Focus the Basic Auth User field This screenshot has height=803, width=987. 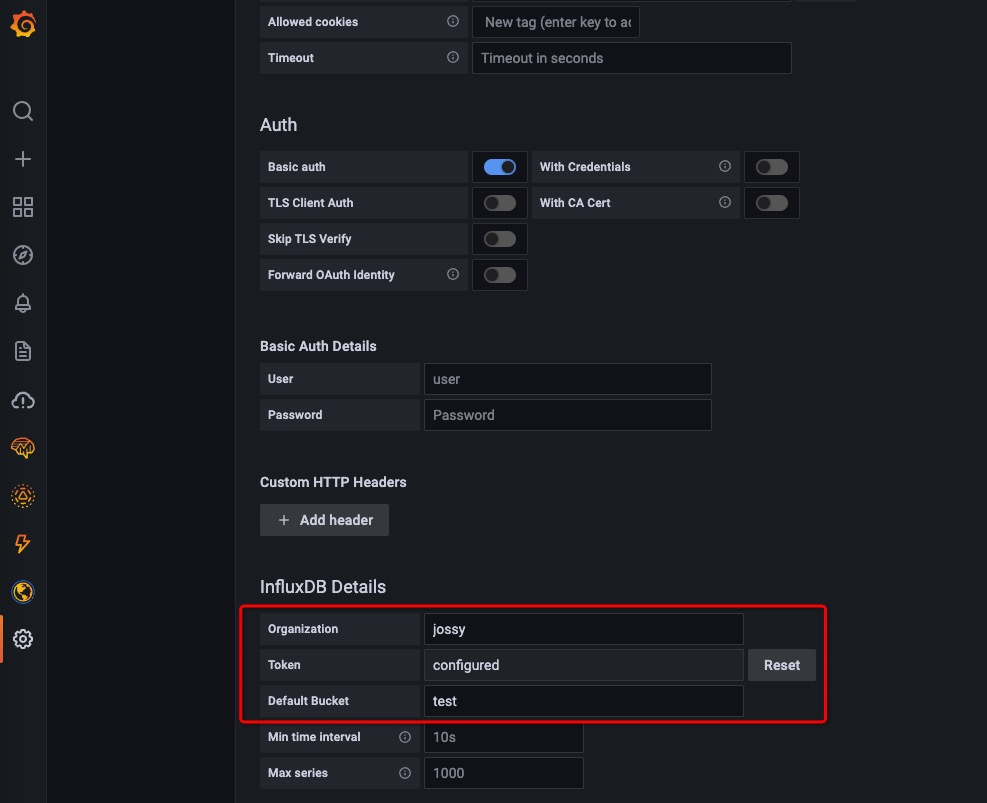pyautogui.click(x=568, y=379)
